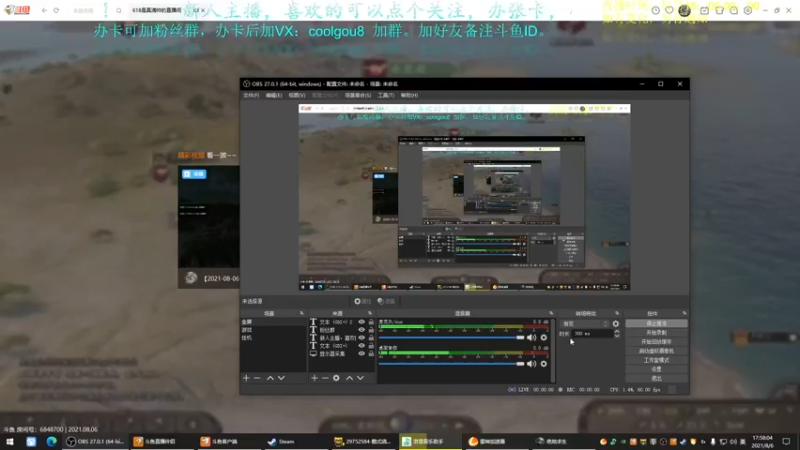This screenshot has height=450, width=800.
Task: Add a new source with the plus icon
Action: tap(314, 378)
